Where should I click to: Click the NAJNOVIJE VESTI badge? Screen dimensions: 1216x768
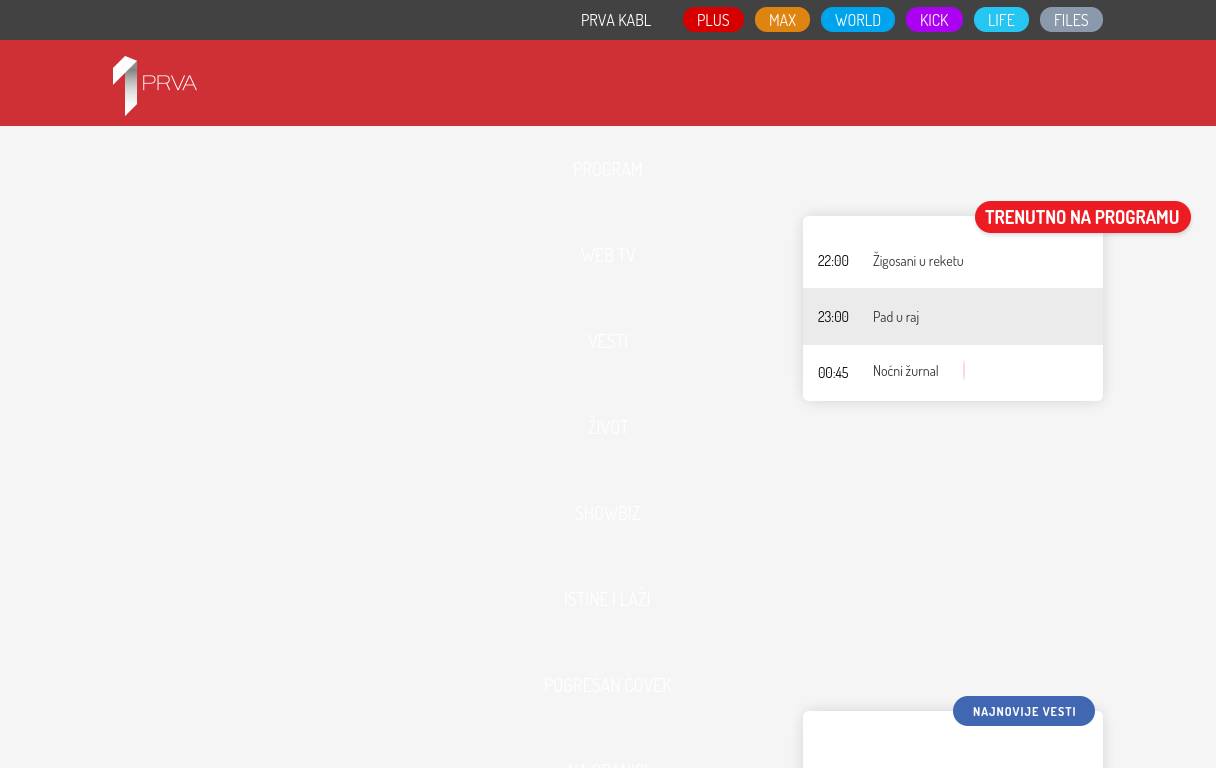[1023, 711]
